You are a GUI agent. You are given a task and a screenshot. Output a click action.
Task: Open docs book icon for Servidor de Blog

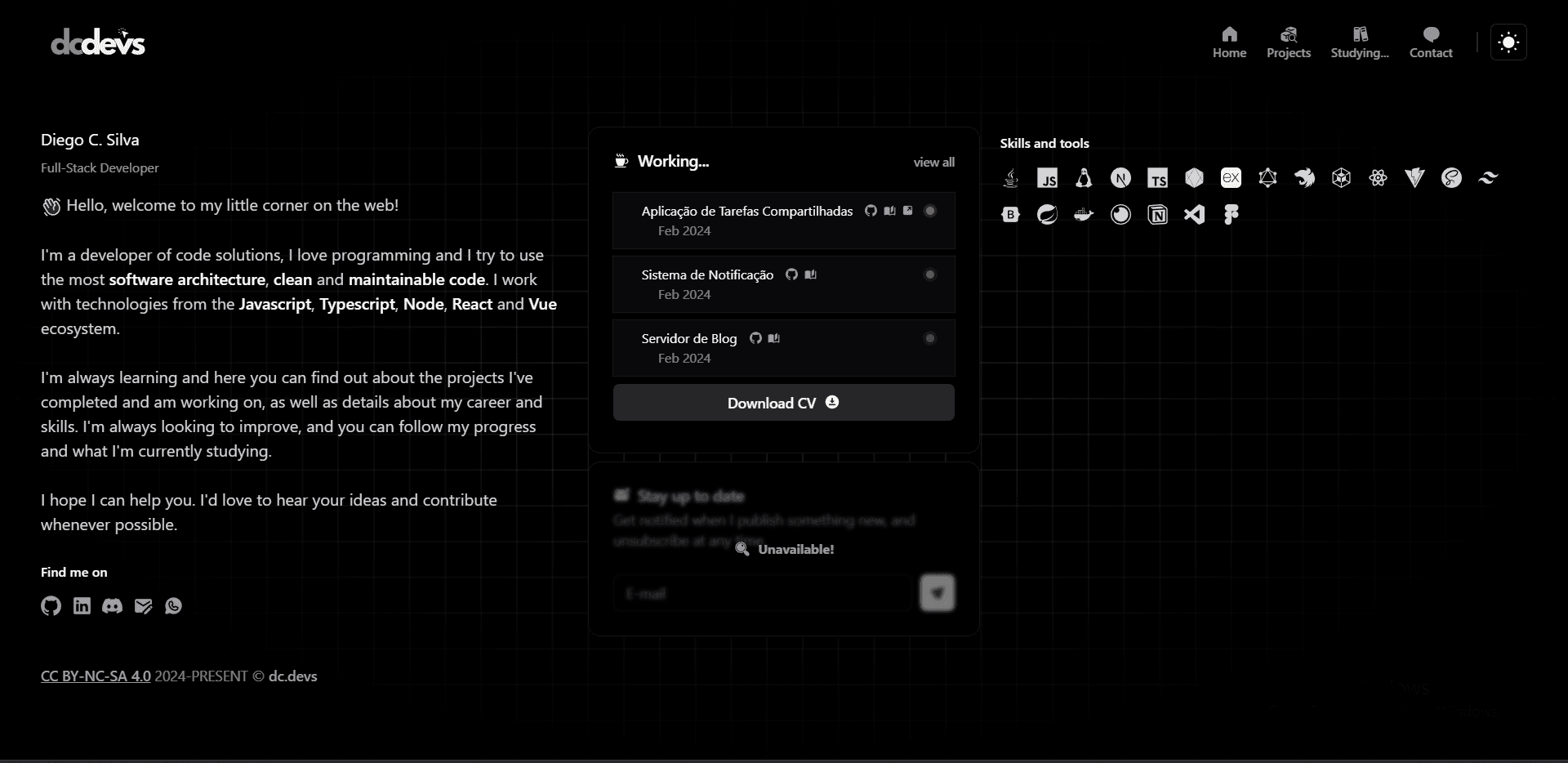click(774, 338)
